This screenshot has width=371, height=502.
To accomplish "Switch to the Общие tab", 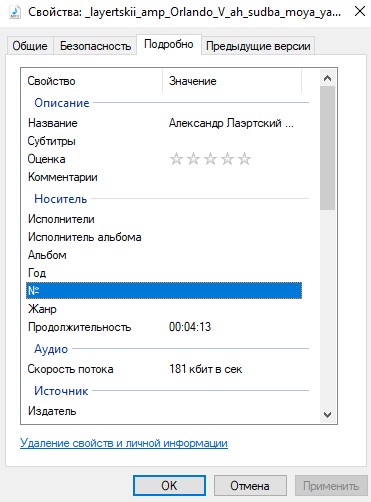I will [30, 46].
